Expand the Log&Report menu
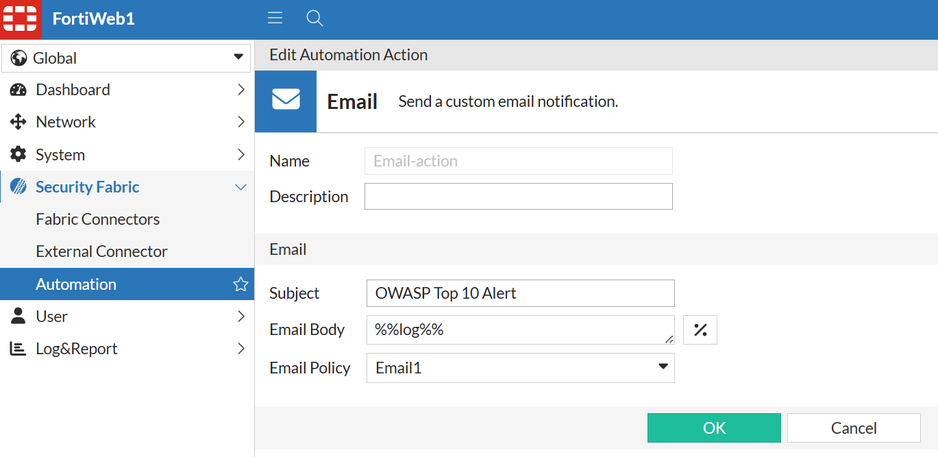 point(240,349)
